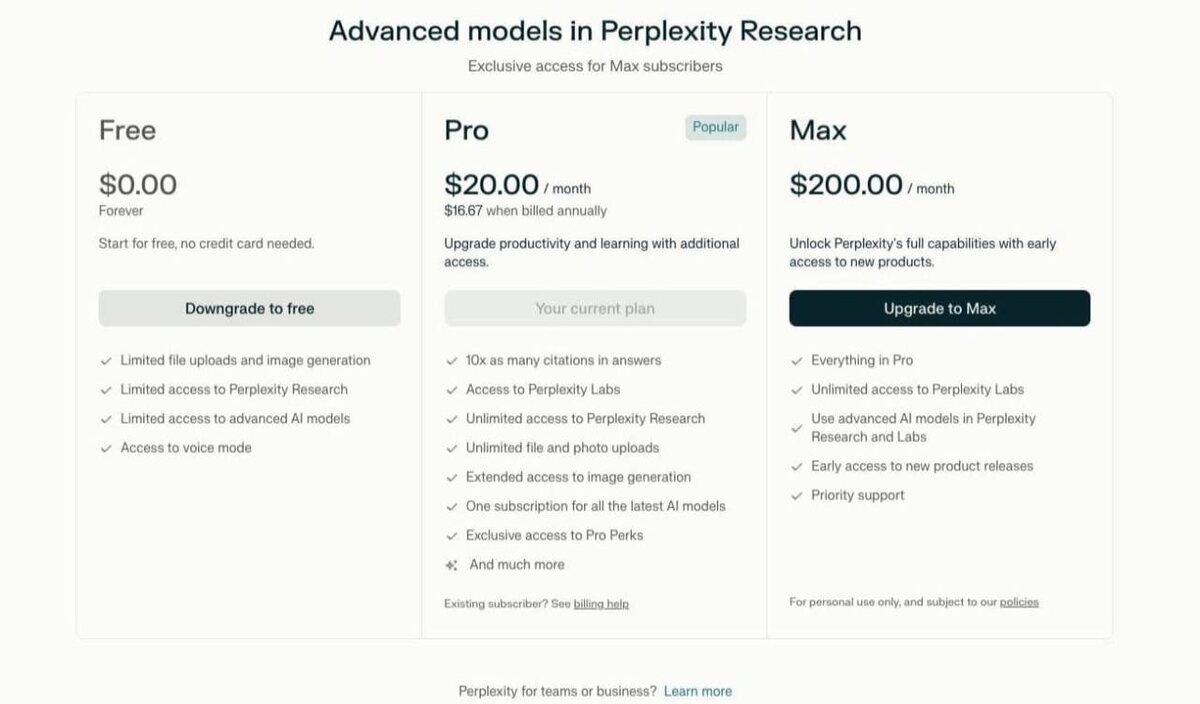The width and height of the screenshot is (1200, 704).
Task: Select the Max plan heading
Action: [x=818, y=130]
